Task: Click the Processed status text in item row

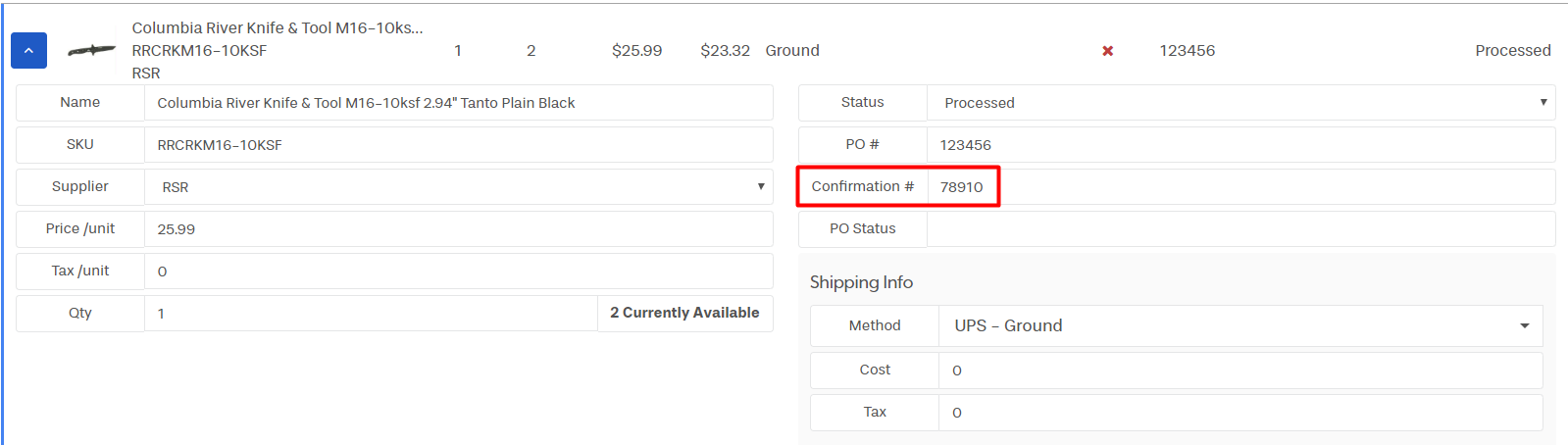Action: click(1512, 51)
